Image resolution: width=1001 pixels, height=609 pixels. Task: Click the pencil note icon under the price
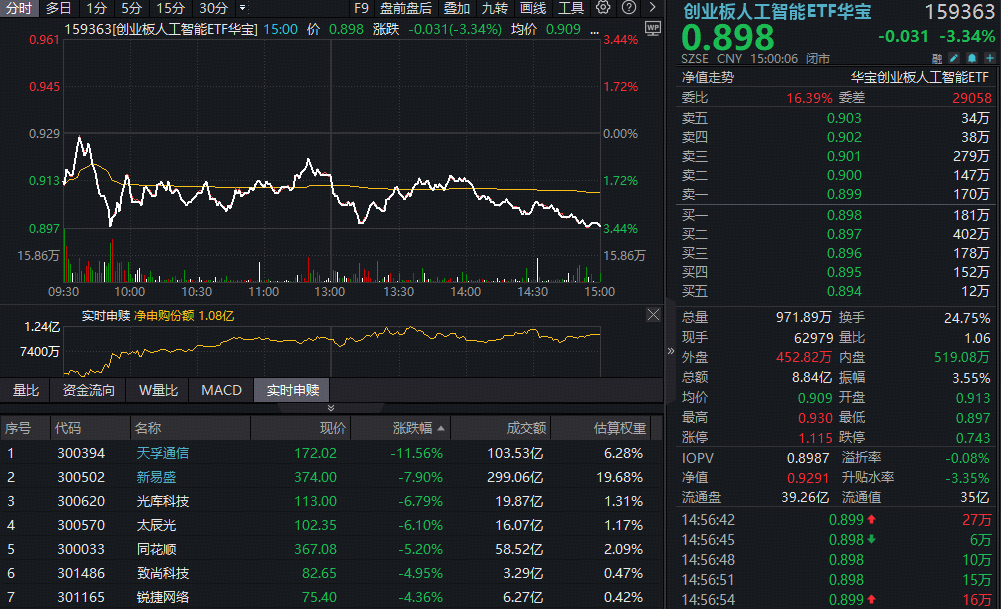(953, 59)
